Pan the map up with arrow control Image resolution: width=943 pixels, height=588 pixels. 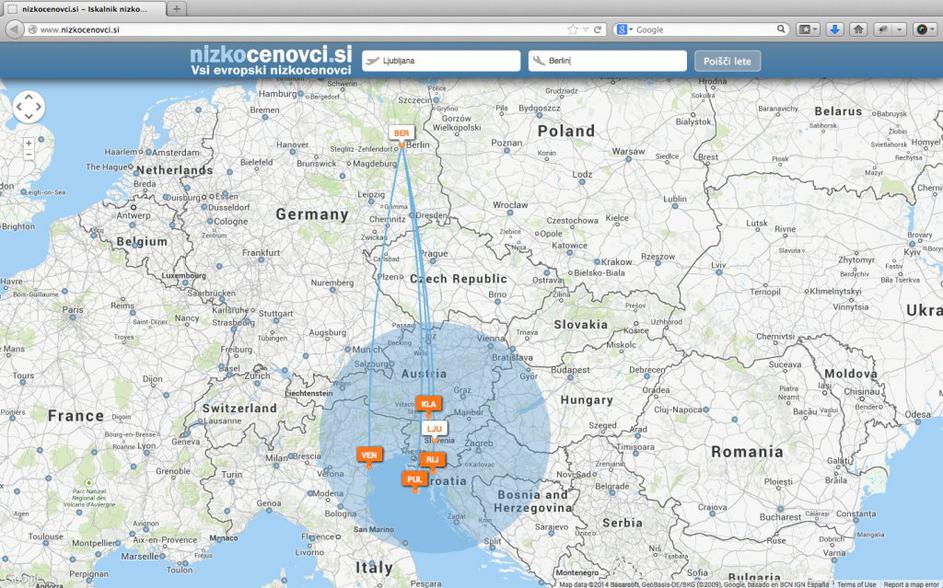point(28,97)
